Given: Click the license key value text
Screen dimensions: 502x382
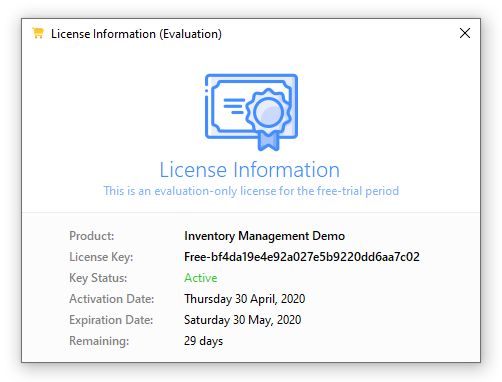Looking at the screenshot, I should coord(302,257).
